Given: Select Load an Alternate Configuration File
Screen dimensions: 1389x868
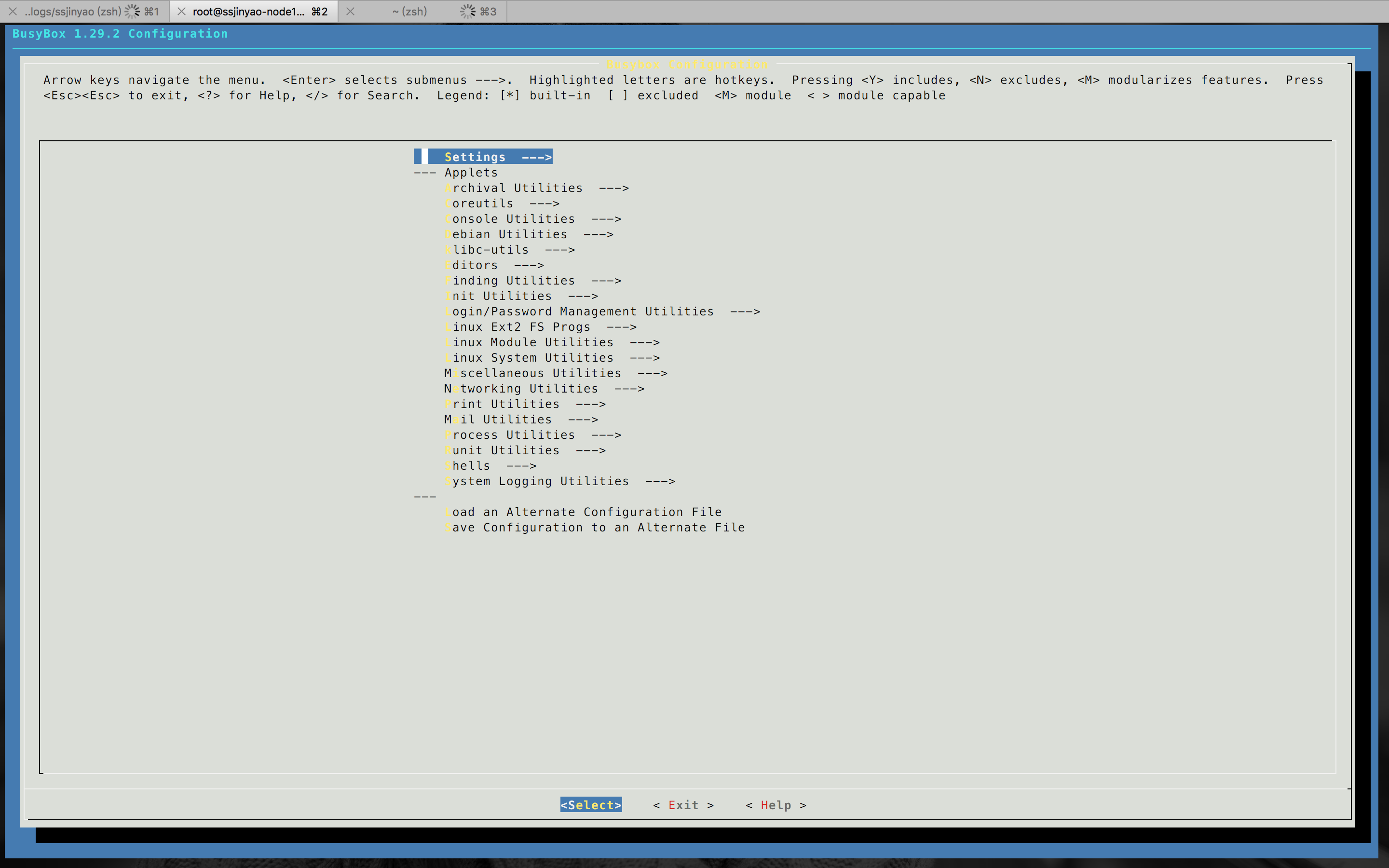Looking at the screenshot, I should (x=583, y=512).
